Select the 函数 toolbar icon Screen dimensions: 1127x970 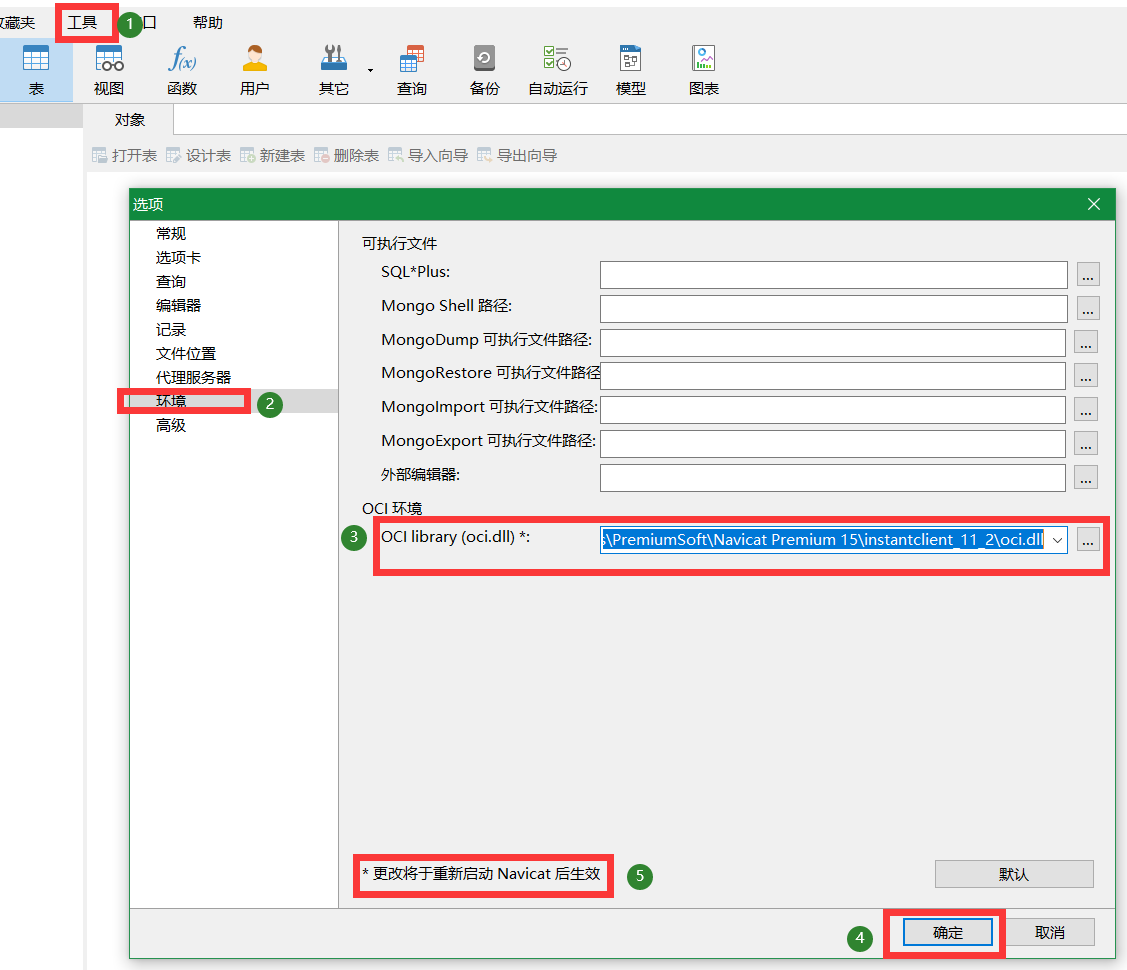(x=182, y=70)
